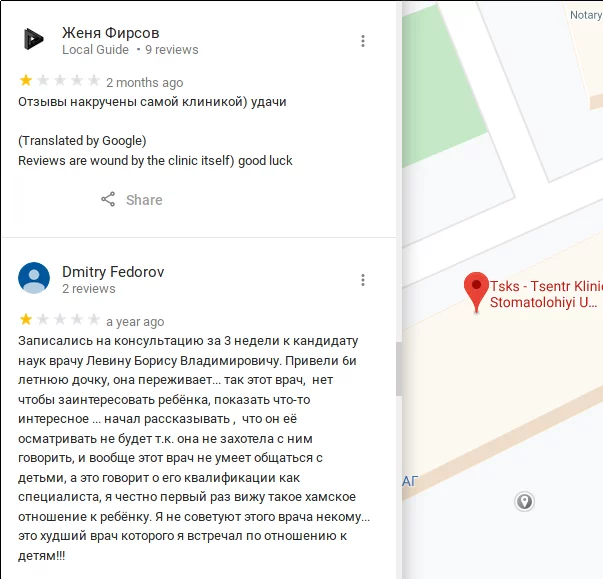This screenshot has height=579, width=603.
Task: Click the '(Translated by Google)' text
Action: point(82,141)
